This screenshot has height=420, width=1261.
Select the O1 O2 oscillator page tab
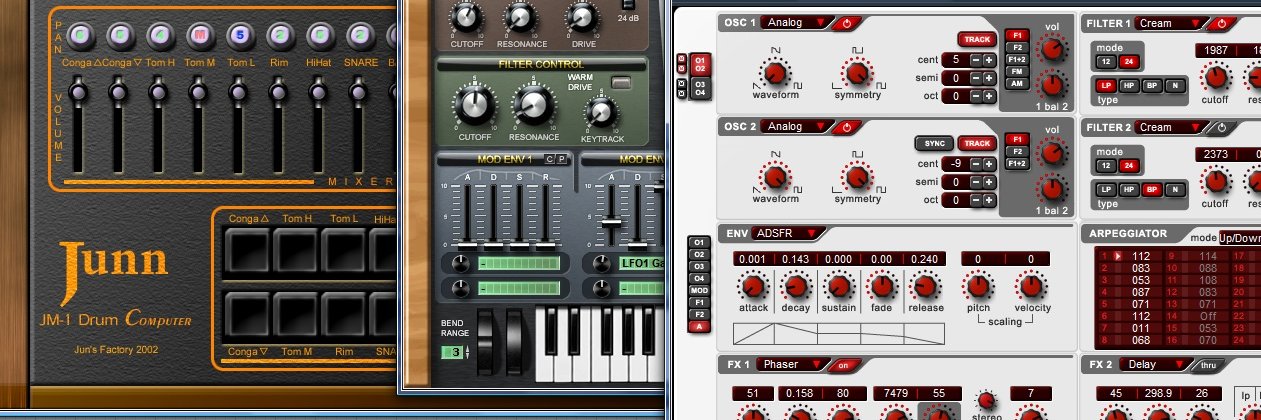700,64
